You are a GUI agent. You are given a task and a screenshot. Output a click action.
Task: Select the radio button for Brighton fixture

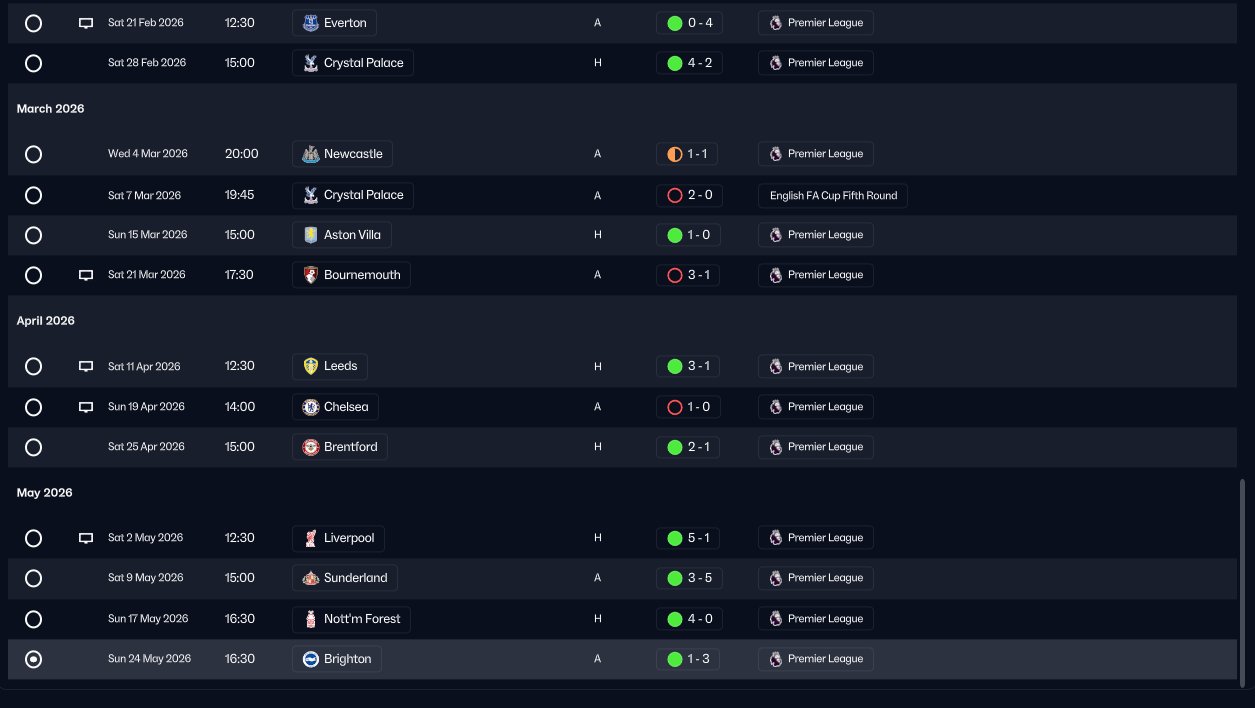click(x=33, y=659)
